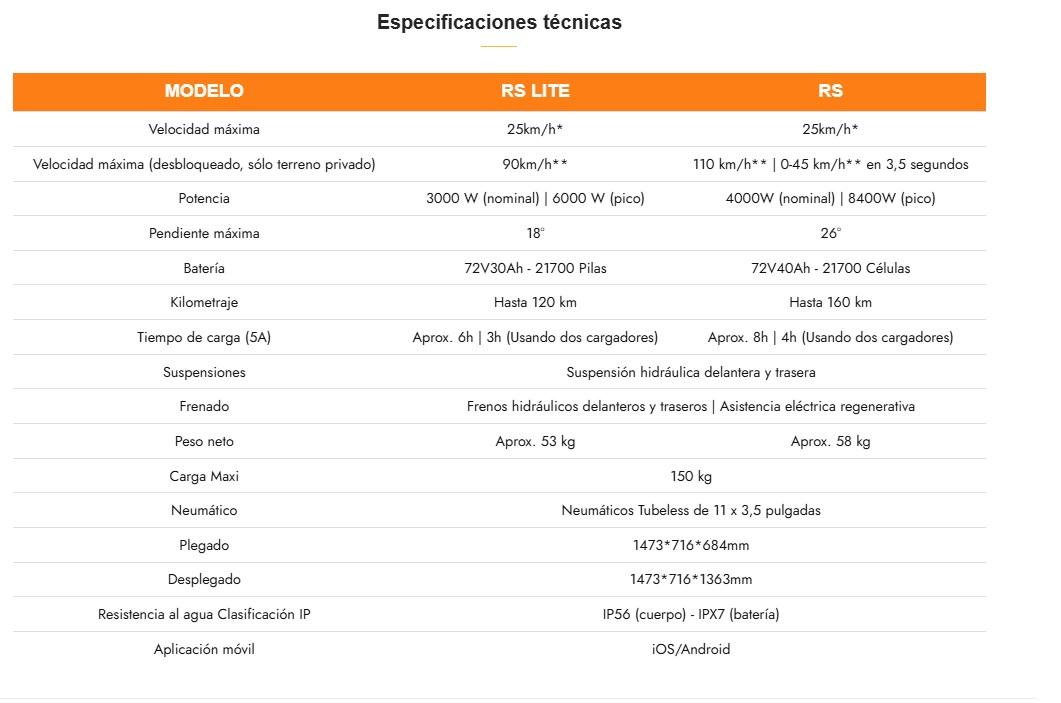Click the Suspensión hidráulica delantera y trasera text
The image size is (1061, 703).
point(690,372)
